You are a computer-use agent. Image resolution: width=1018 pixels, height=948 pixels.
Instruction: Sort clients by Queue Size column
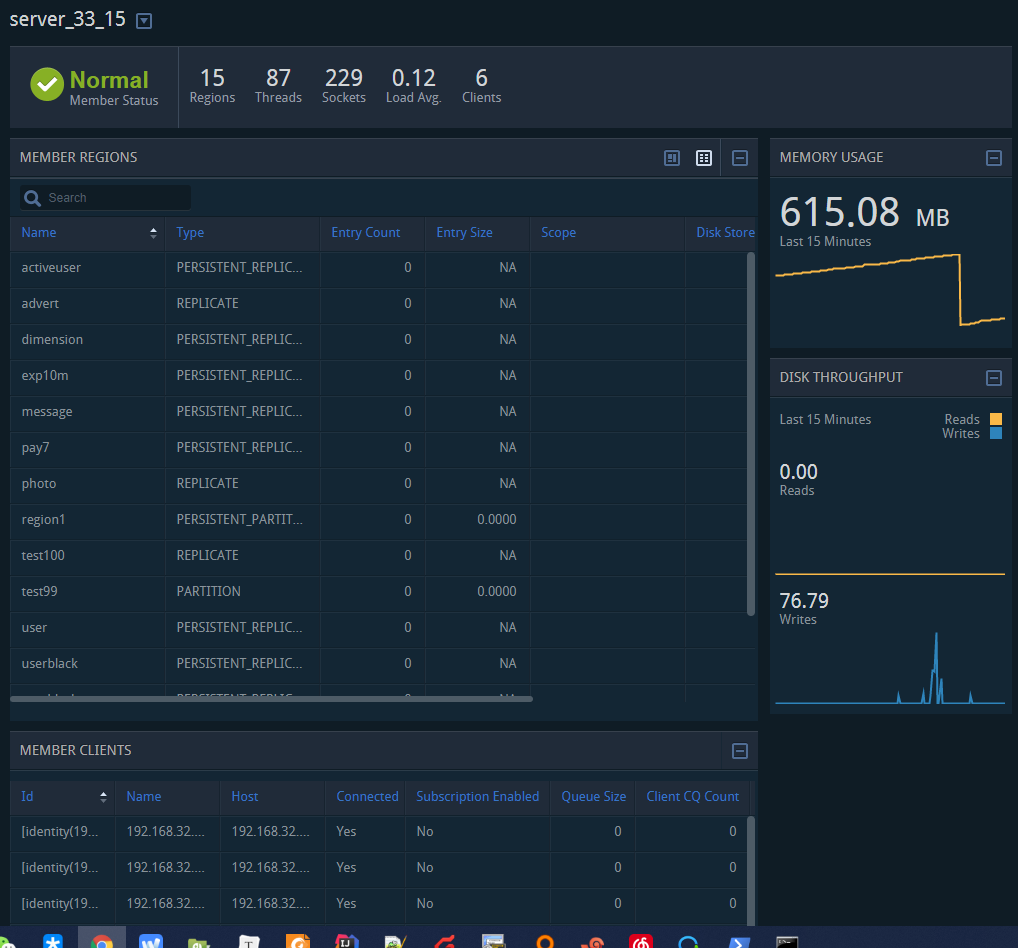(594, 797)
